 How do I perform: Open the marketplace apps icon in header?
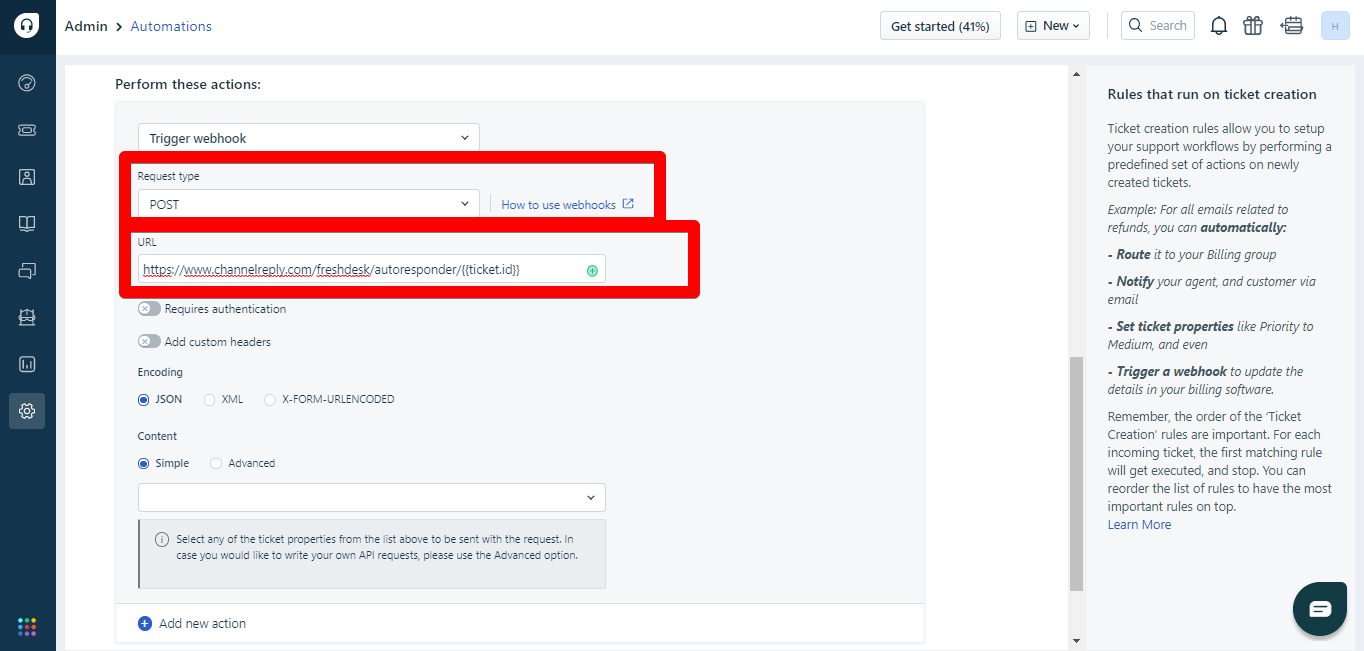(1293, 26)
